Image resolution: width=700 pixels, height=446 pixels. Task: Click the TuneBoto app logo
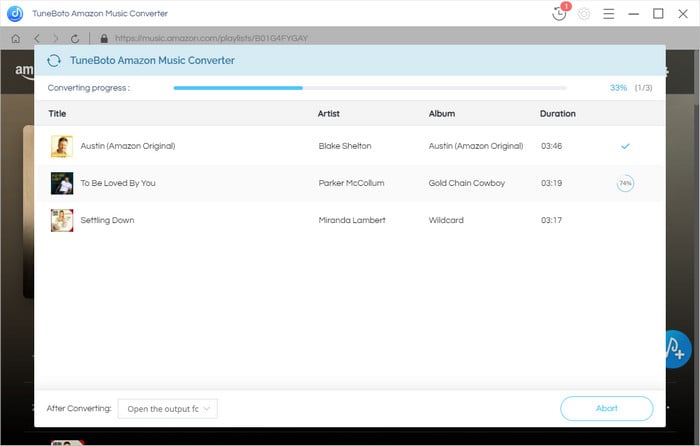15,13
